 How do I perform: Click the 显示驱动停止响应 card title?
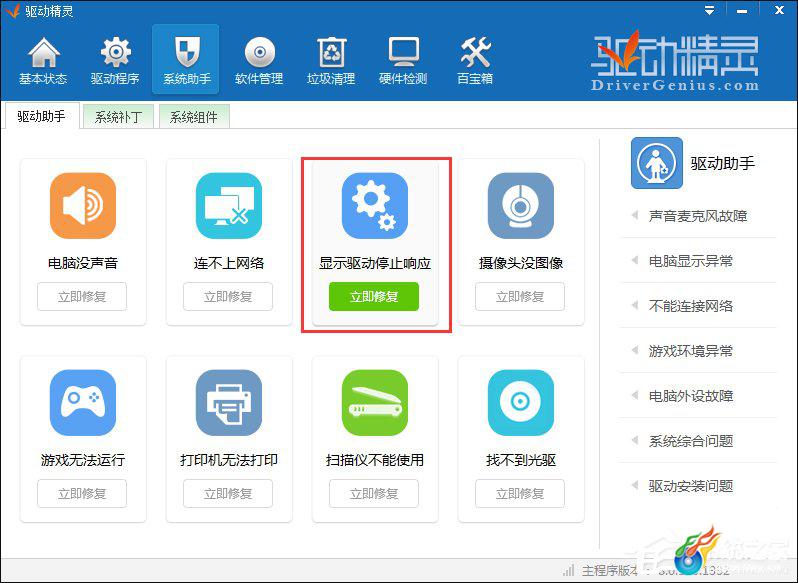(x=375, y=263)
